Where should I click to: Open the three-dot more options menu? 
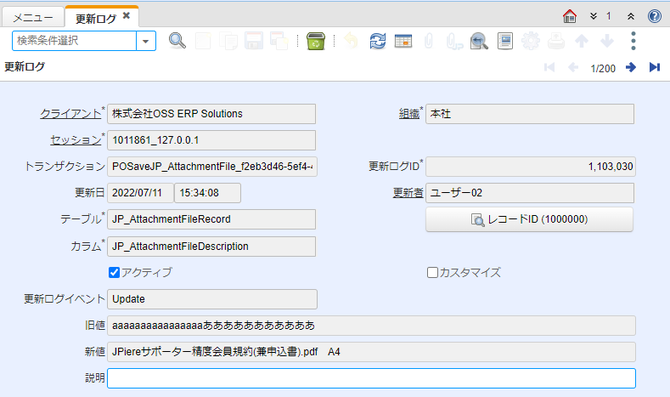pyautogui.click(x=633, y=41)
